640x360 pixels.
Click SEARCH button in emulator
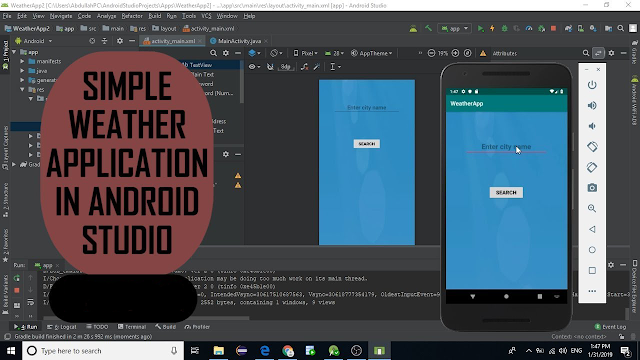click(506, 192)
